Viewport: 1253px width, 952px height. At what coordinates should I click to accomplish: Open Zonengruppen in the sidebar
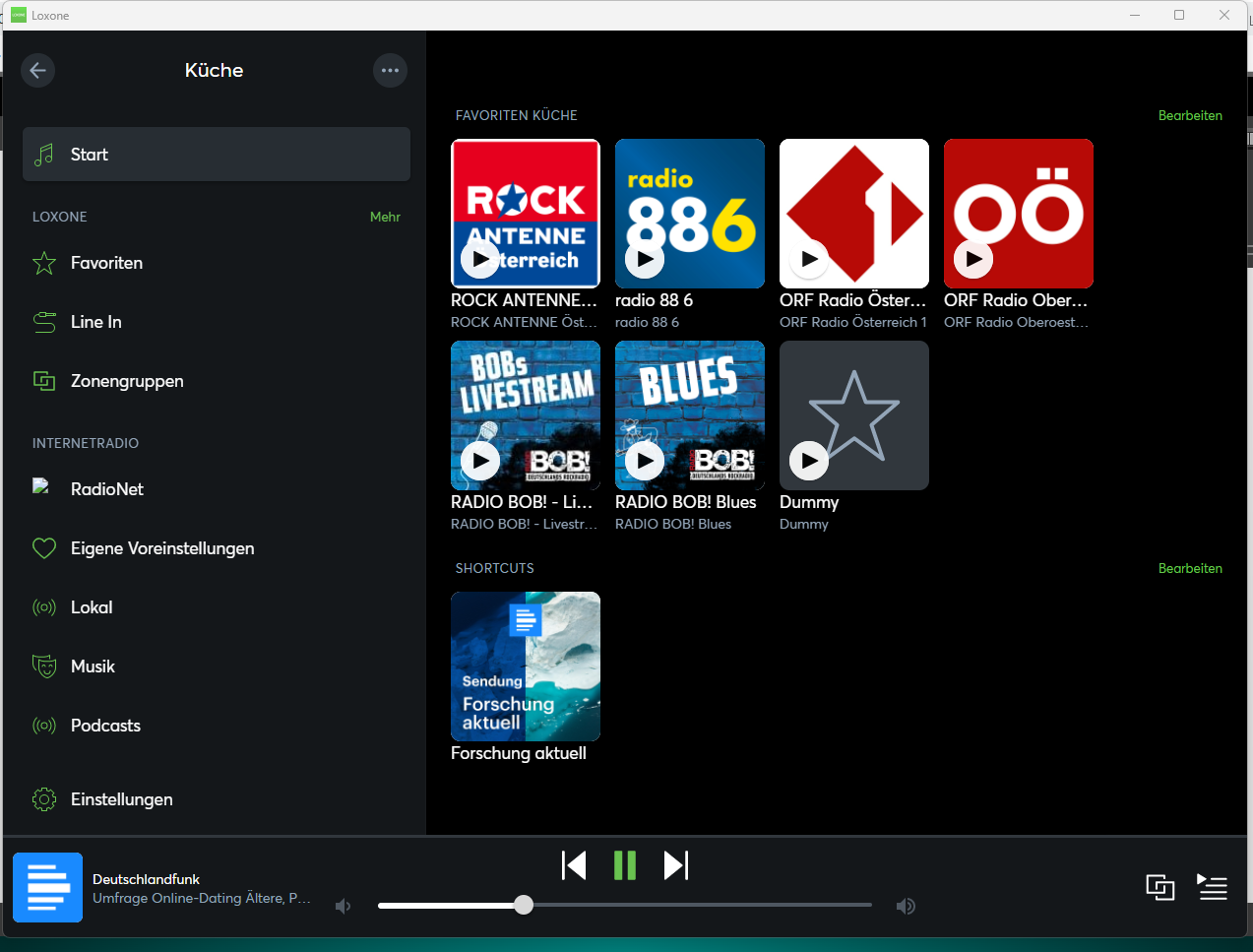[217, 381]
